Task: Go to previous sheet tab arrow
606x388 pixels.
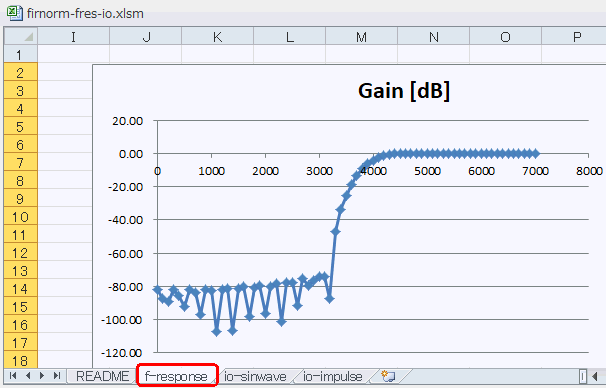Action: tap(28, 376)
